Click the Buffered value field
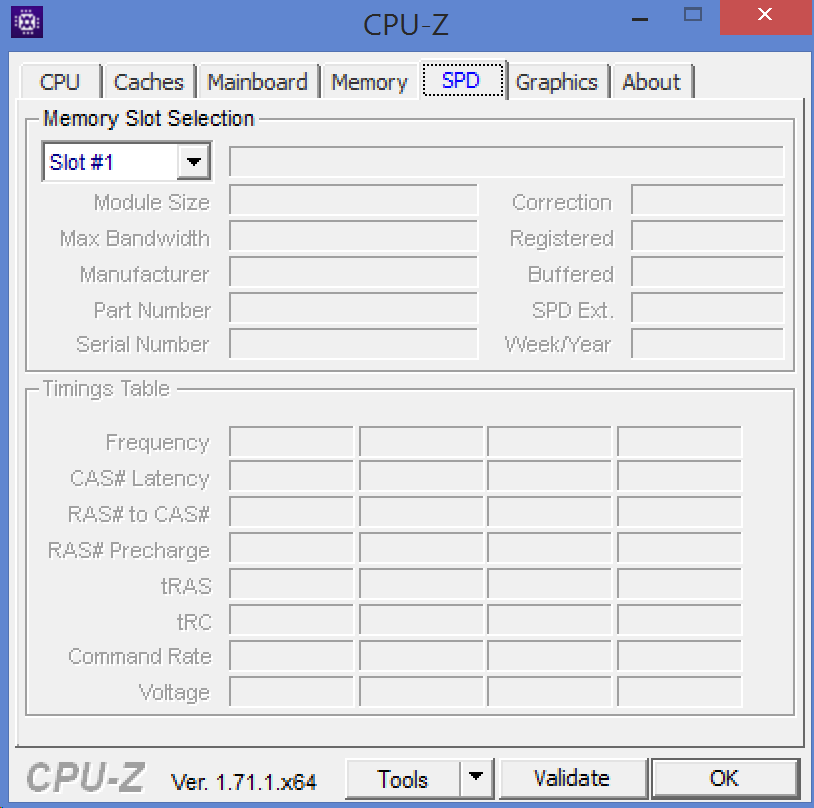This screenshot has width=814, height=808. 708,272
